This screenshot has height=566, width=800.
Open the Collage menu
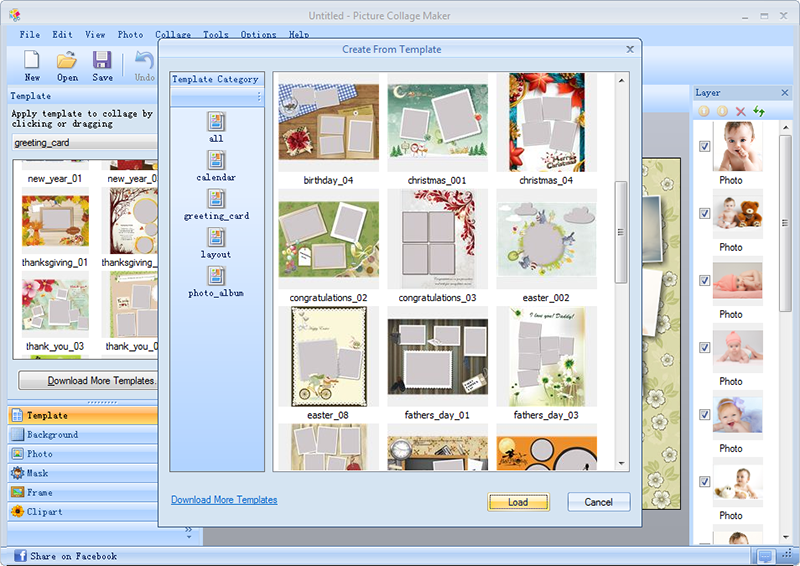click(x=173, y=35)
